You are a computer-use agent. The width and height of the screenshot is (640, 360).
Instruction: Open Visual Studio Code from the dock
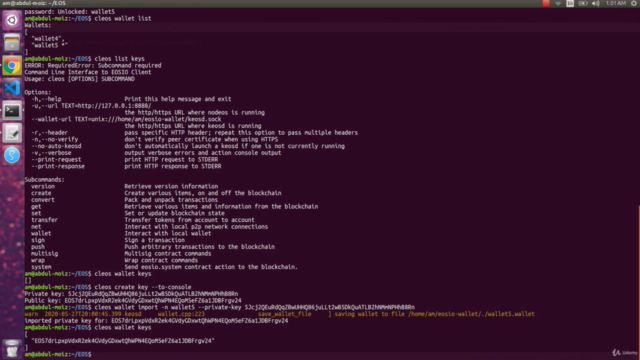[x=12, y=88]
